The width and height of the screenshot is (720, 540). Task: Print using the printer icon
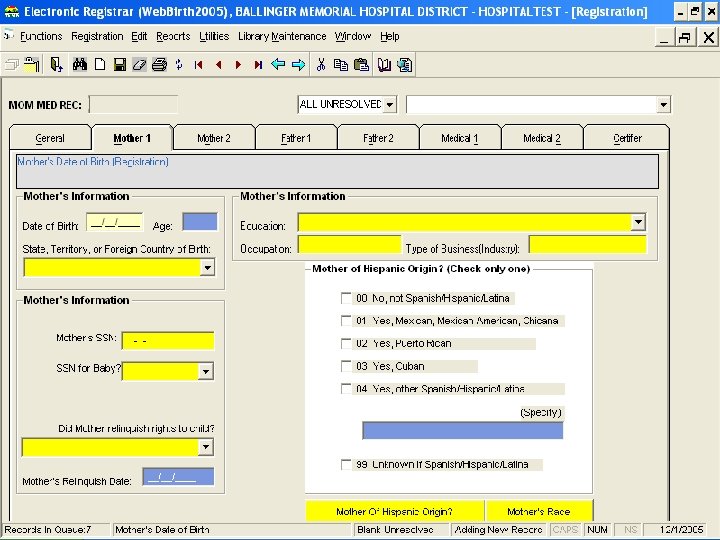point(159,65)
